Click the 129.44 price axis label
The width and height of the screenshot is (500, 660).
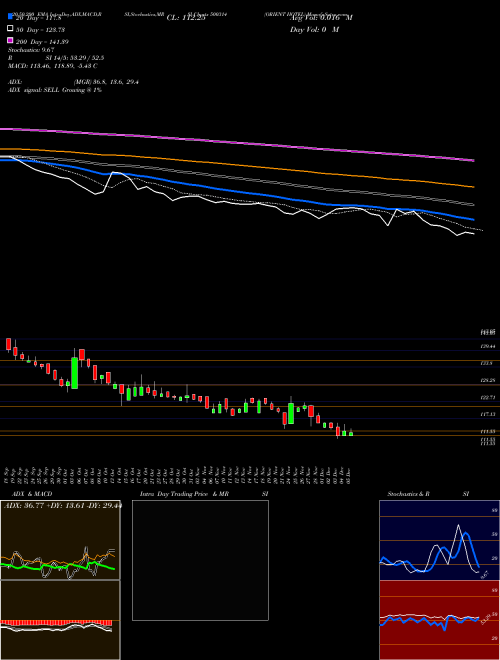[x=487, y=346]
